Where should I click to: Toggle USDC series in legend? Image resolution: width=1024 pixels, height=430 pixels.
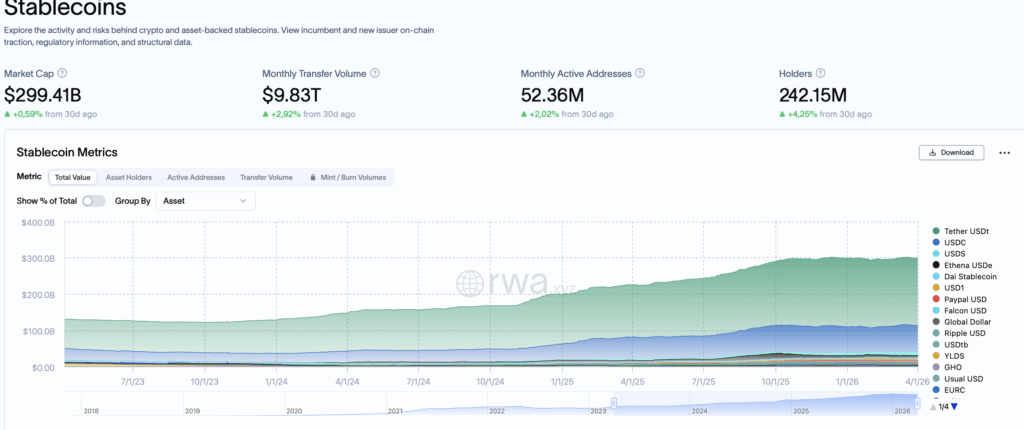(x=950, y=242)
